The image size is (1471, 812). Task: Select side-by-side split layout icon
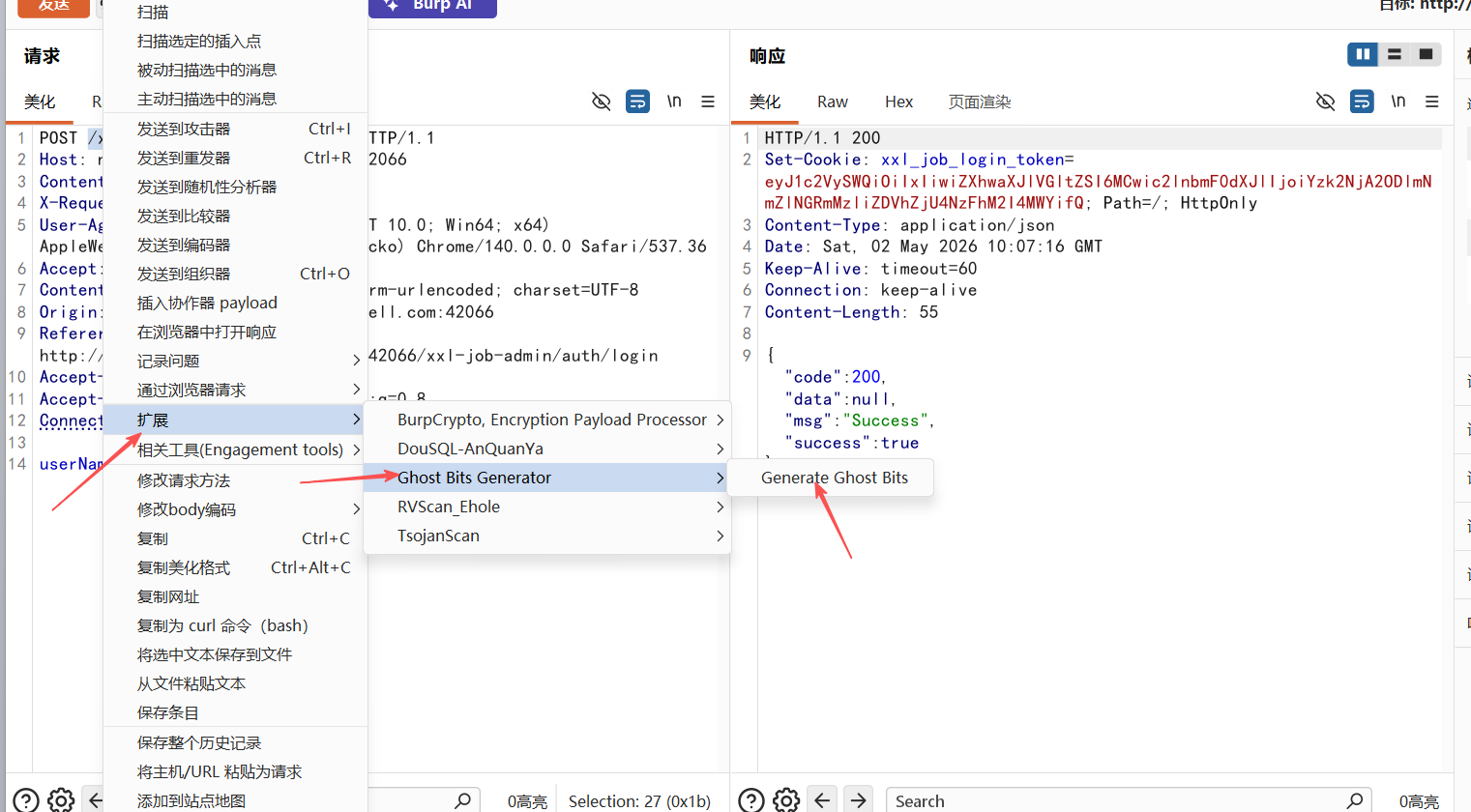[1364, 54]
